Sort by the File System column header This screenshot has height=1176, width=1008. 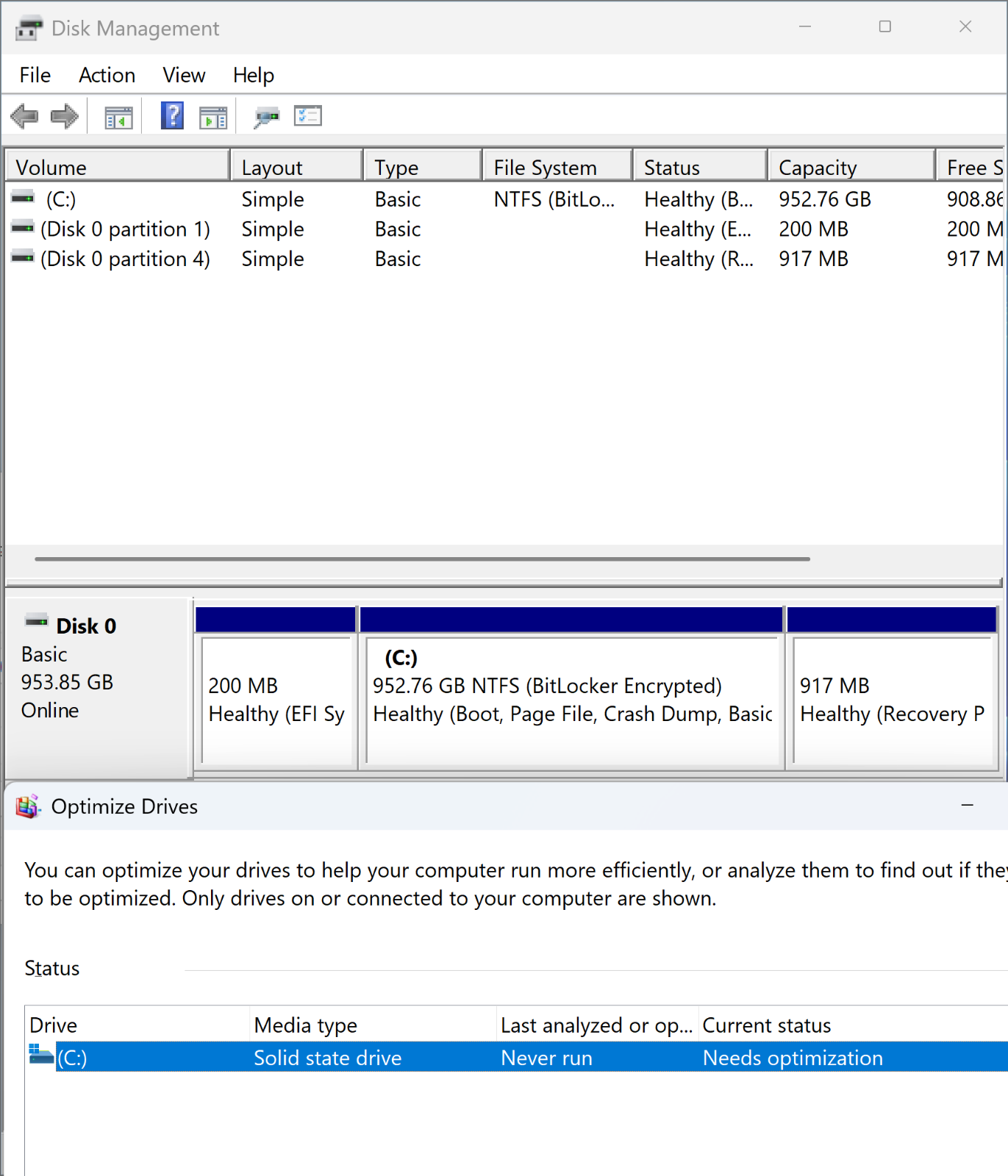point(558,167)
